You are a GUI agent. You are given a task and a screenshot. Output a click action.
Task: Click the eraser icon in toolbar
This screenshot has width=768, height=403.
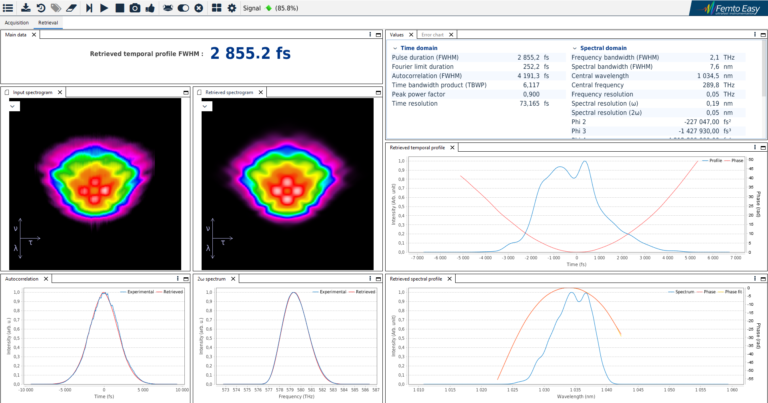click(71, 8)
